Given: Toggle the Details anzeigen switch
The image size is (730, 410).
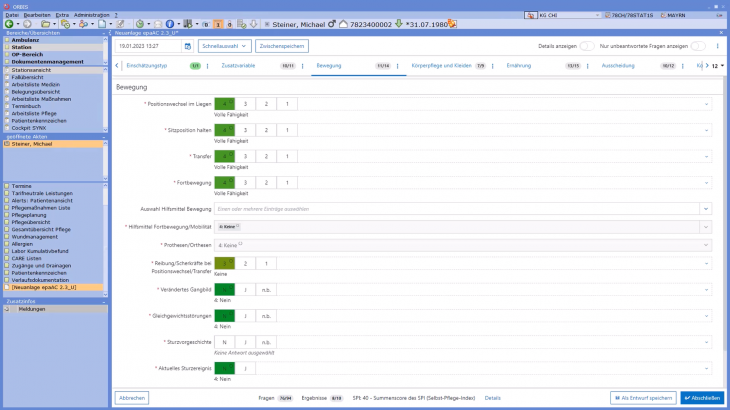Looking at the screenshot, I should pos(586,46).
